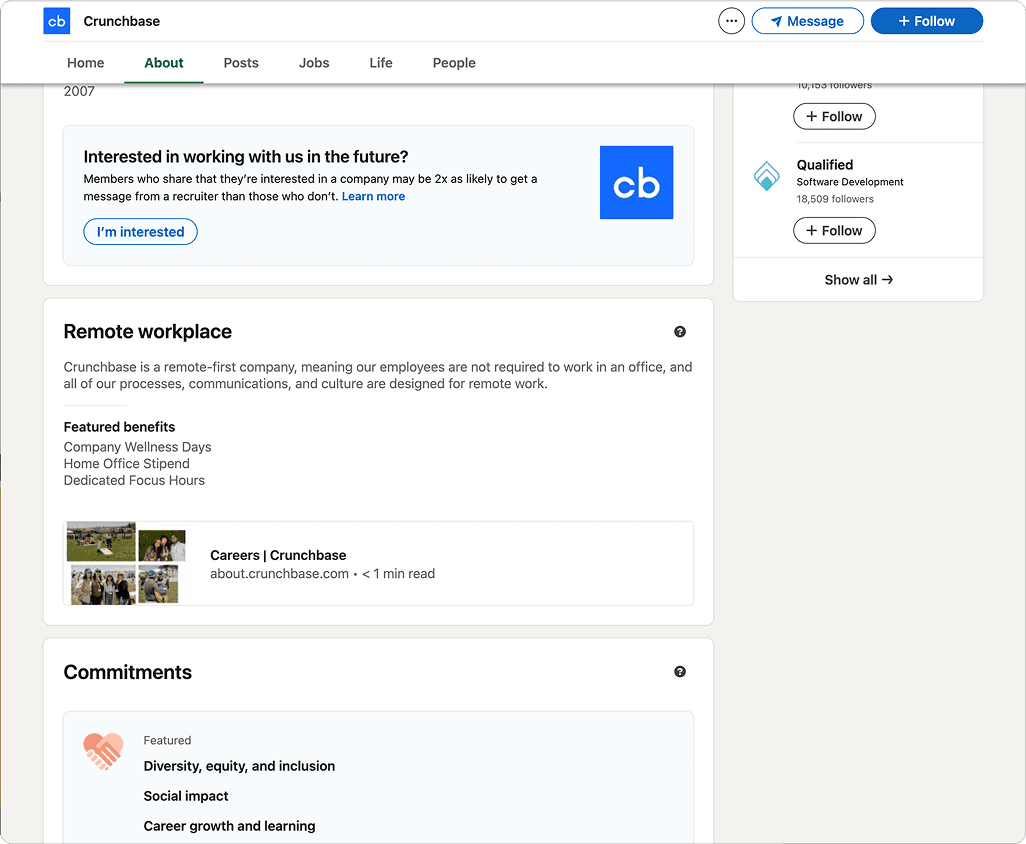
Task: Open the Commitments help question icon
Action: (x=680, y=672)
